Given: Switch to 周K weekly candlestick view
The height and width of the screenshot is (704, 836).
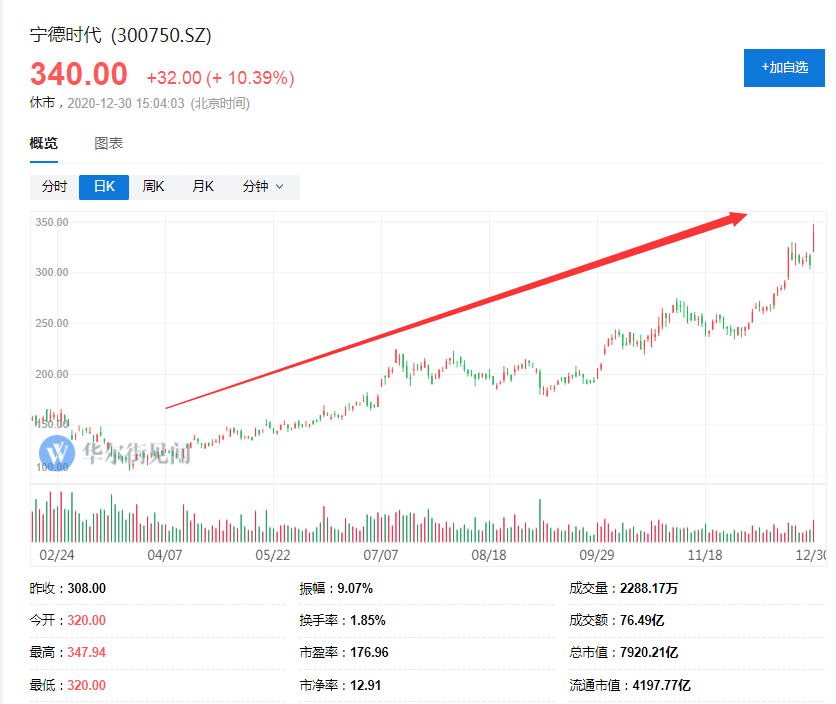Looking at the screenshot, I should tap(154, 187).
